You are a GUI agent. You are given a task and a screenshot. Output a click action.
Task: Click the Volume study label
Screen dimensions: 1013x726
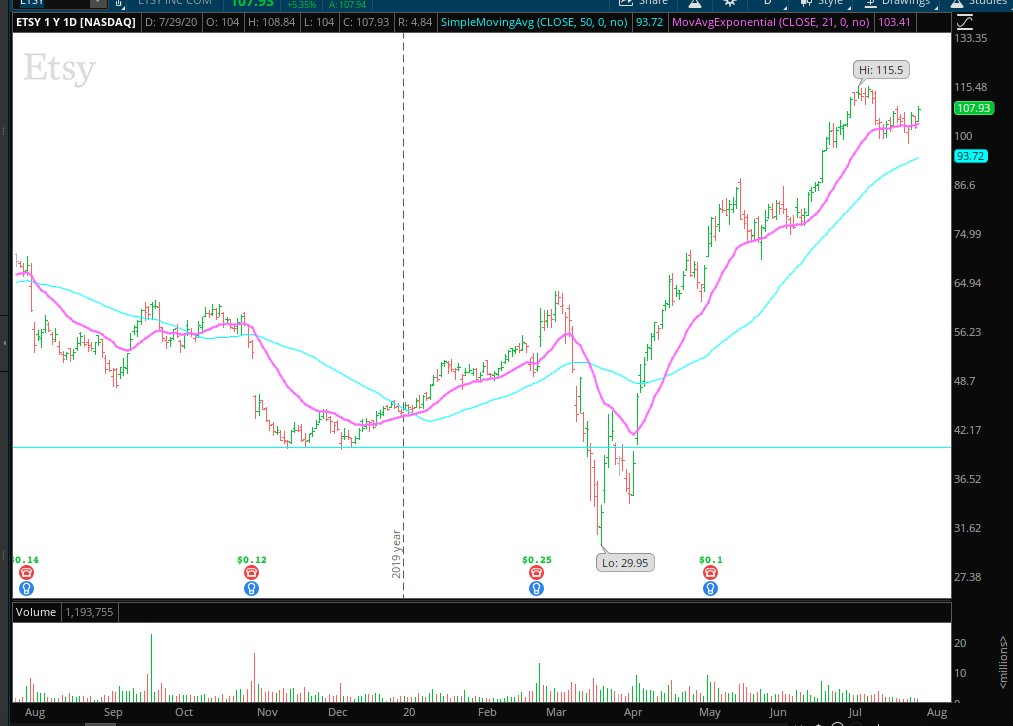(x=36, y=612)
